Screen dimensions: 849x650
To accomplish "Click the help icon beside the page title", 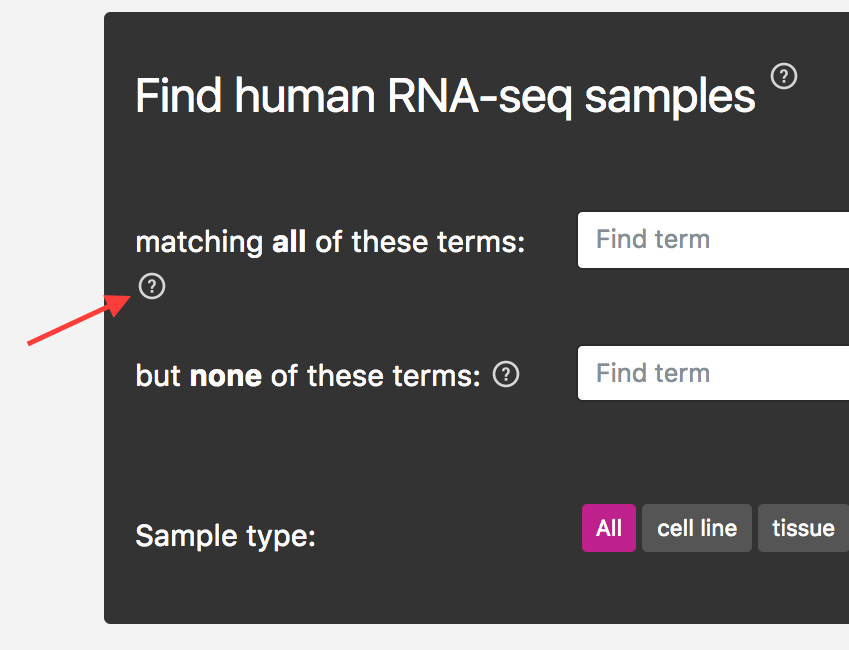I will (x=785, y=76).
